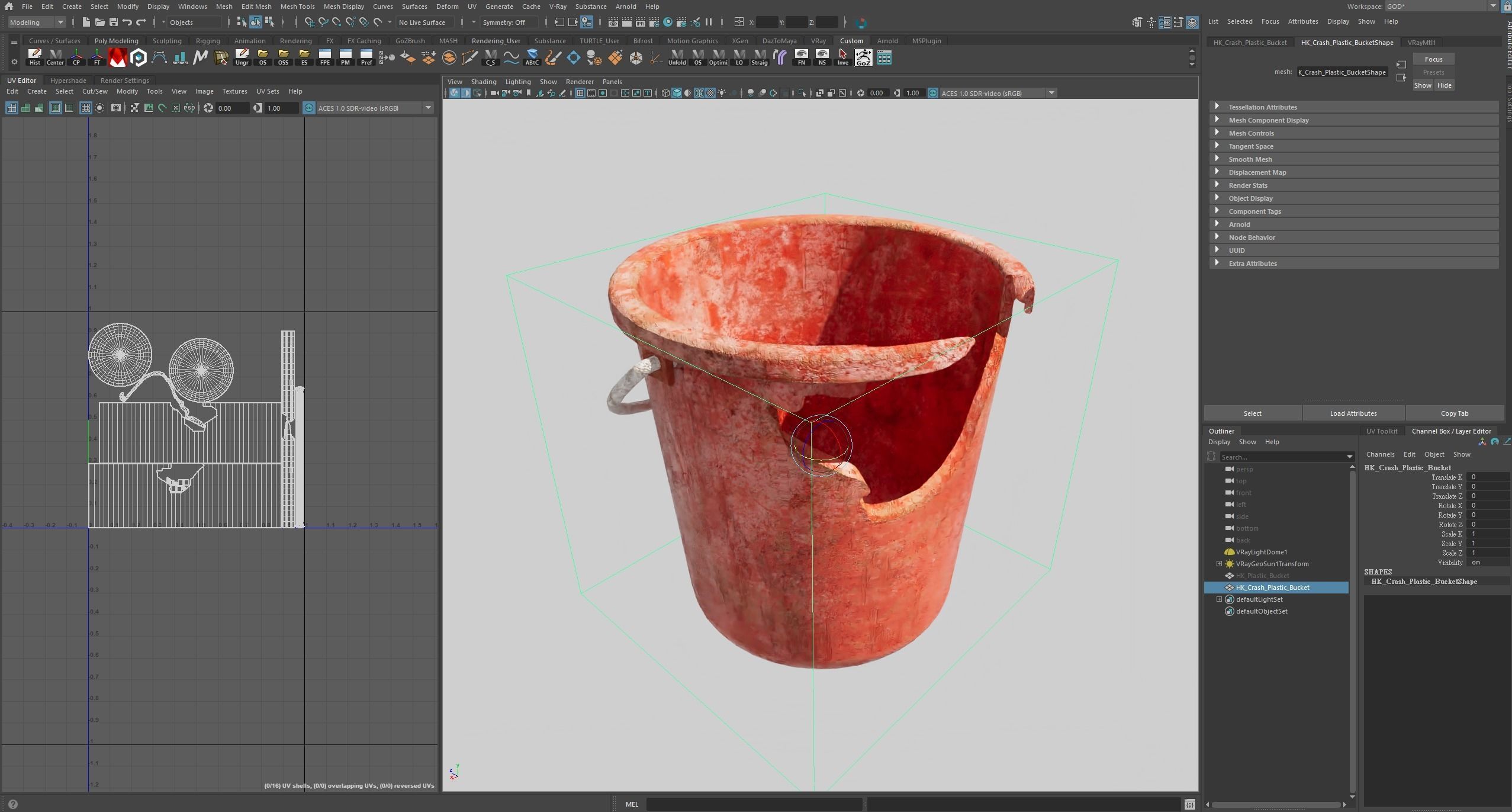1512x812 pixels.
Task: Pause viewport evaluation with the pause icon
Action: click(709, 22)
